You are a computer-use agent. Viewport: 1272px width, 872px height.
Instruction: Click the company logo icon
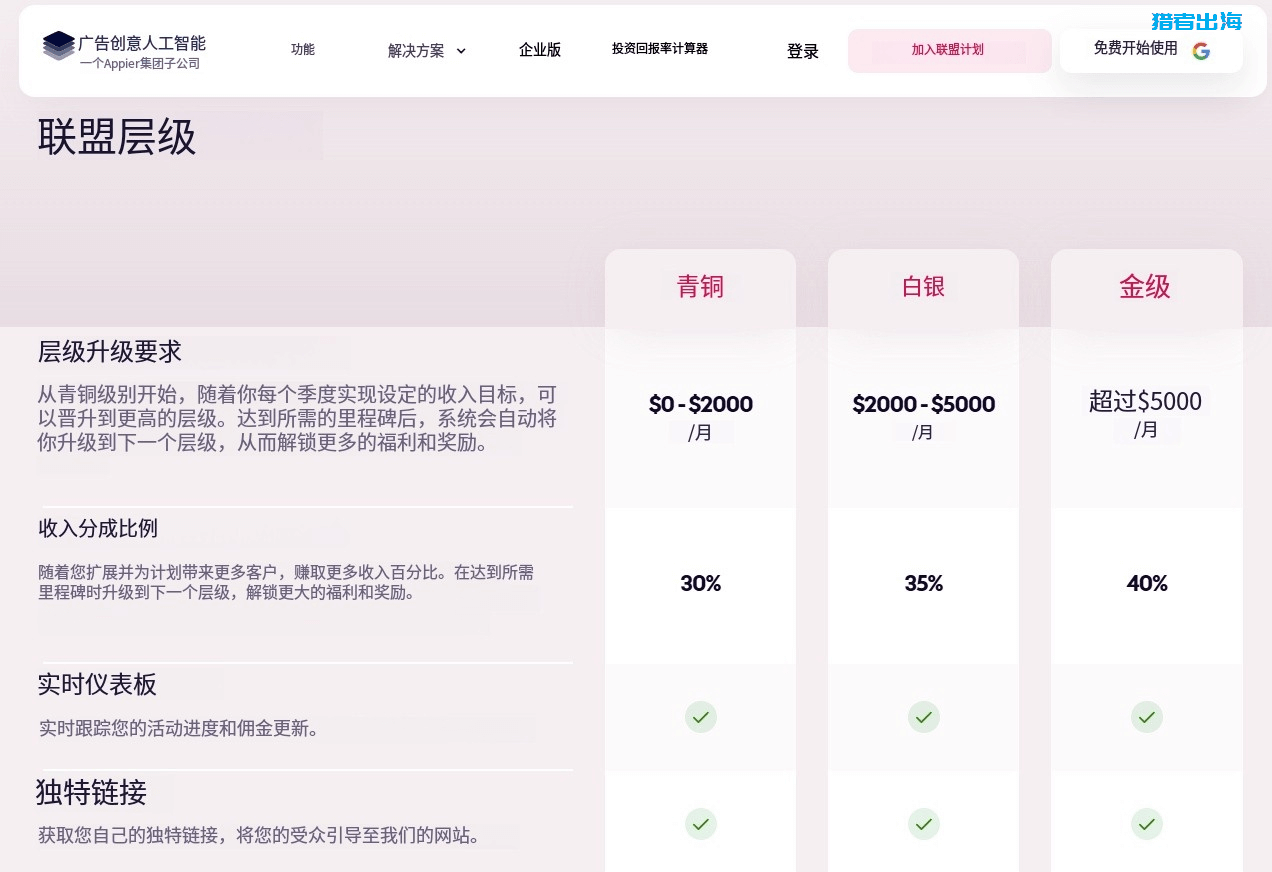point(58,46)
